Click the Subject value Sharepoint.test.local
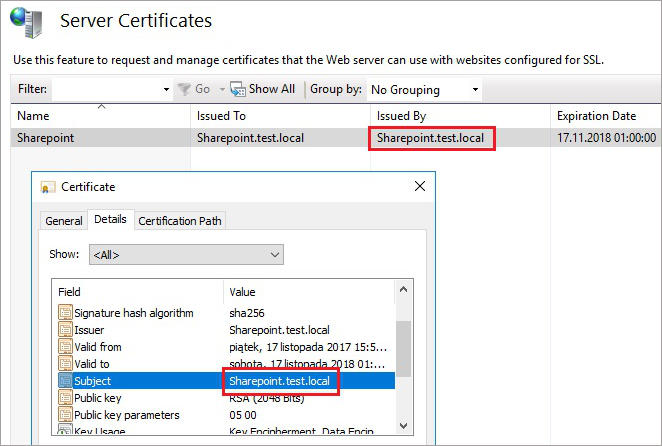This screenshot has height=446, width=662. pyautogui.click(x=279, y=381)
